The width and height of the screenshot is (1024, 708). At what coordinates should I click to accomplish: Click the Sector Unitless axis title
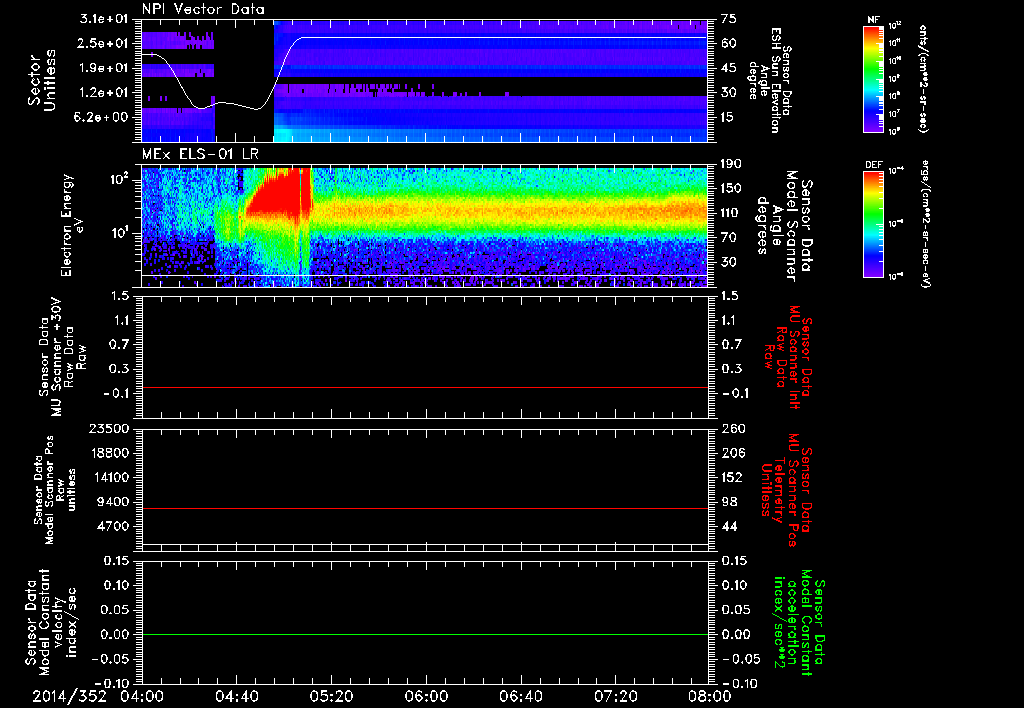coord(42,80)
